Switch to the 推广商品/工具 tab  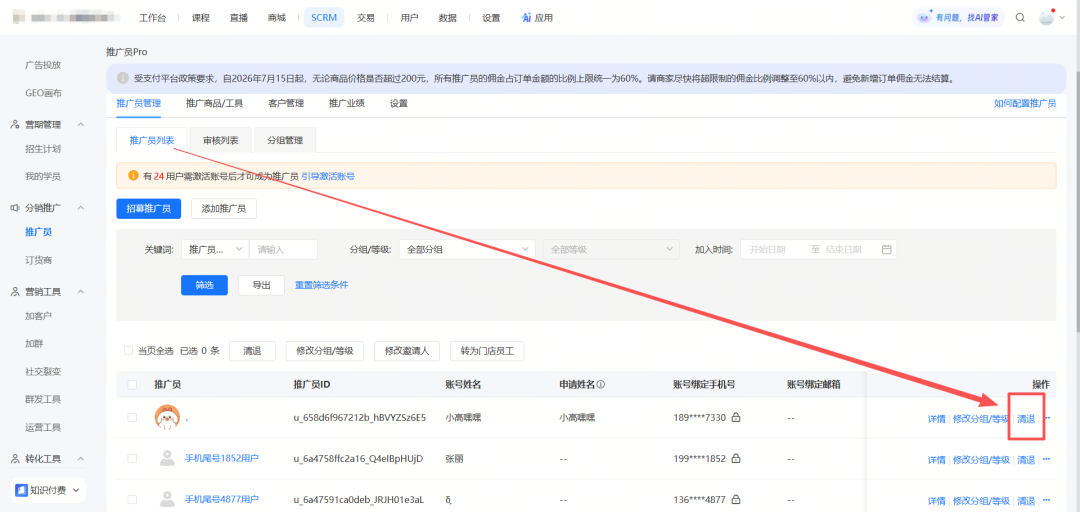tap(214, 103)
